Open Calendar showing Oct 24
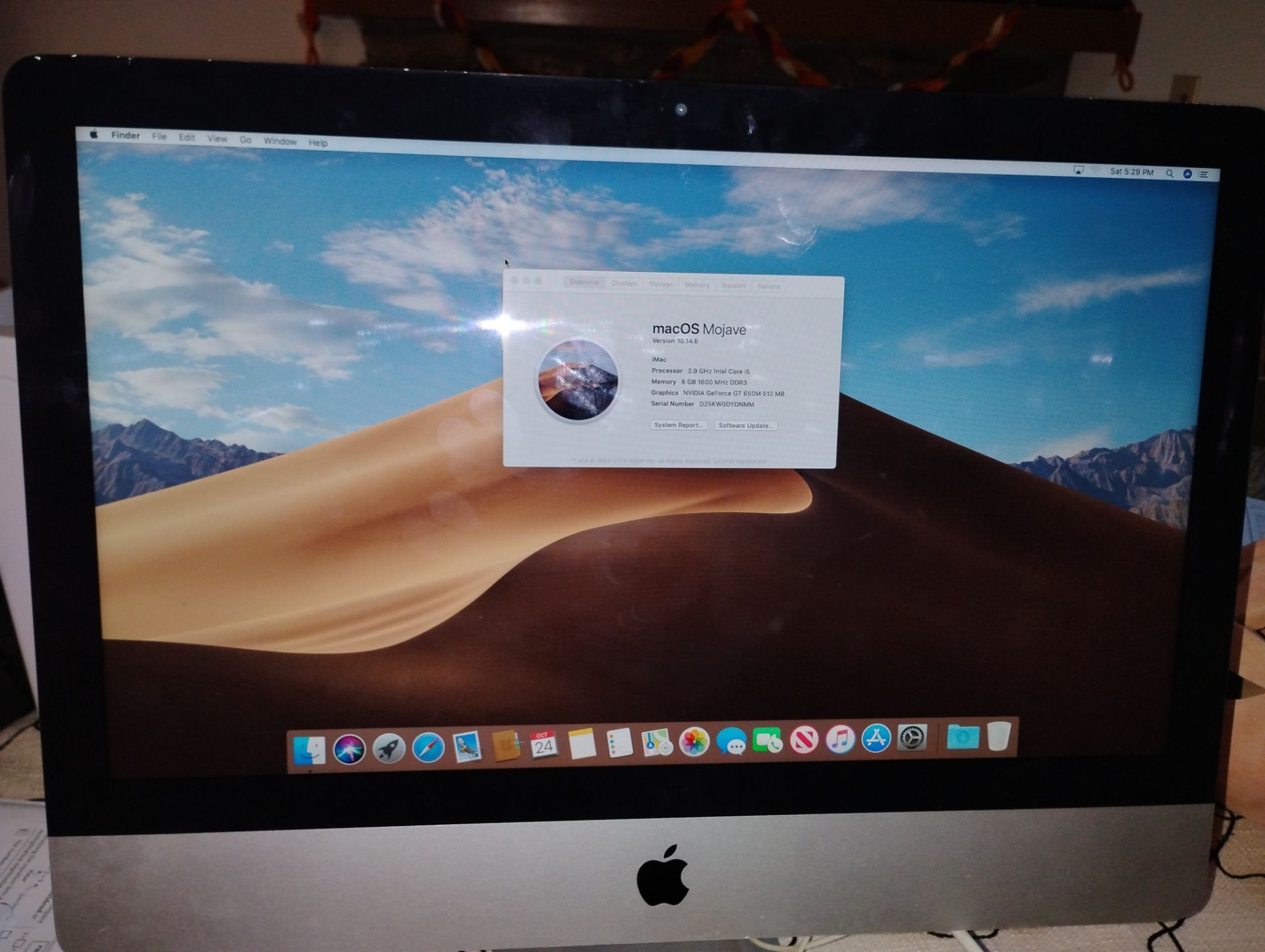1265x952 pixels. [544, 745]
